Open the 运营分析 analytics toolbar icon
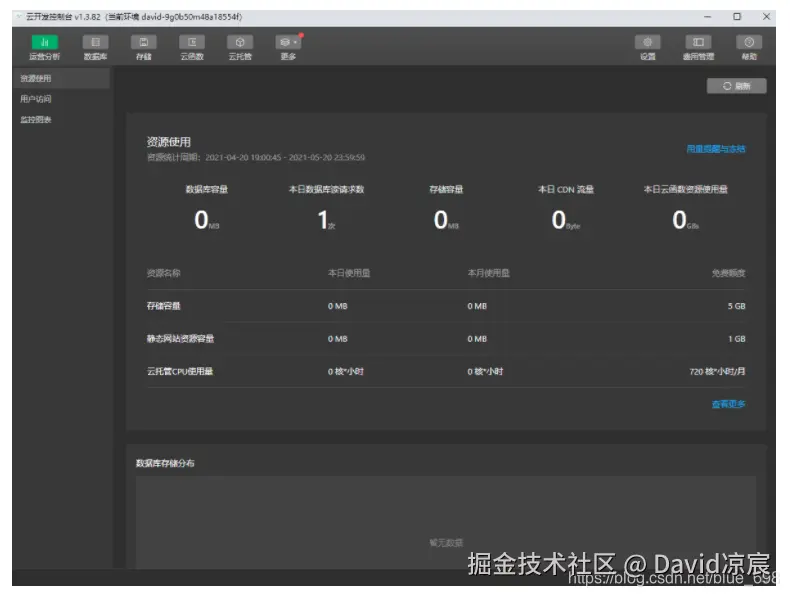Image resolution: width=790 pixels, height=597 pixels. pos(44,42)
